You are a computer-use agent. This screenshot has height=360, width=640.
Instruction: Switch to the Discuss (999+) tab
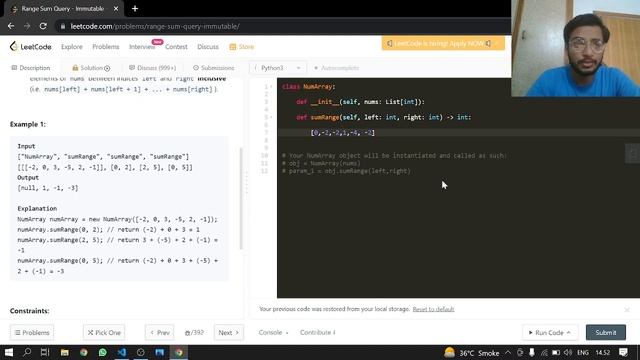pyautogui.click(x=153, y=68)
